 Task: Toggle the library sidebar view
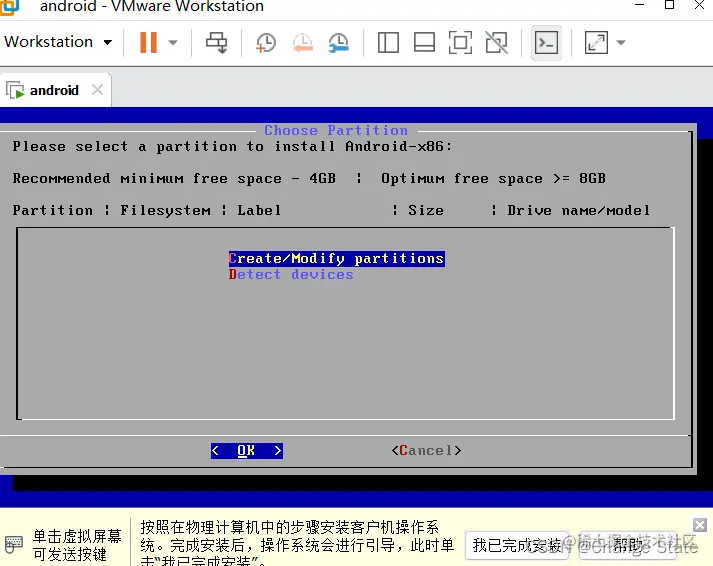[388, 43]
